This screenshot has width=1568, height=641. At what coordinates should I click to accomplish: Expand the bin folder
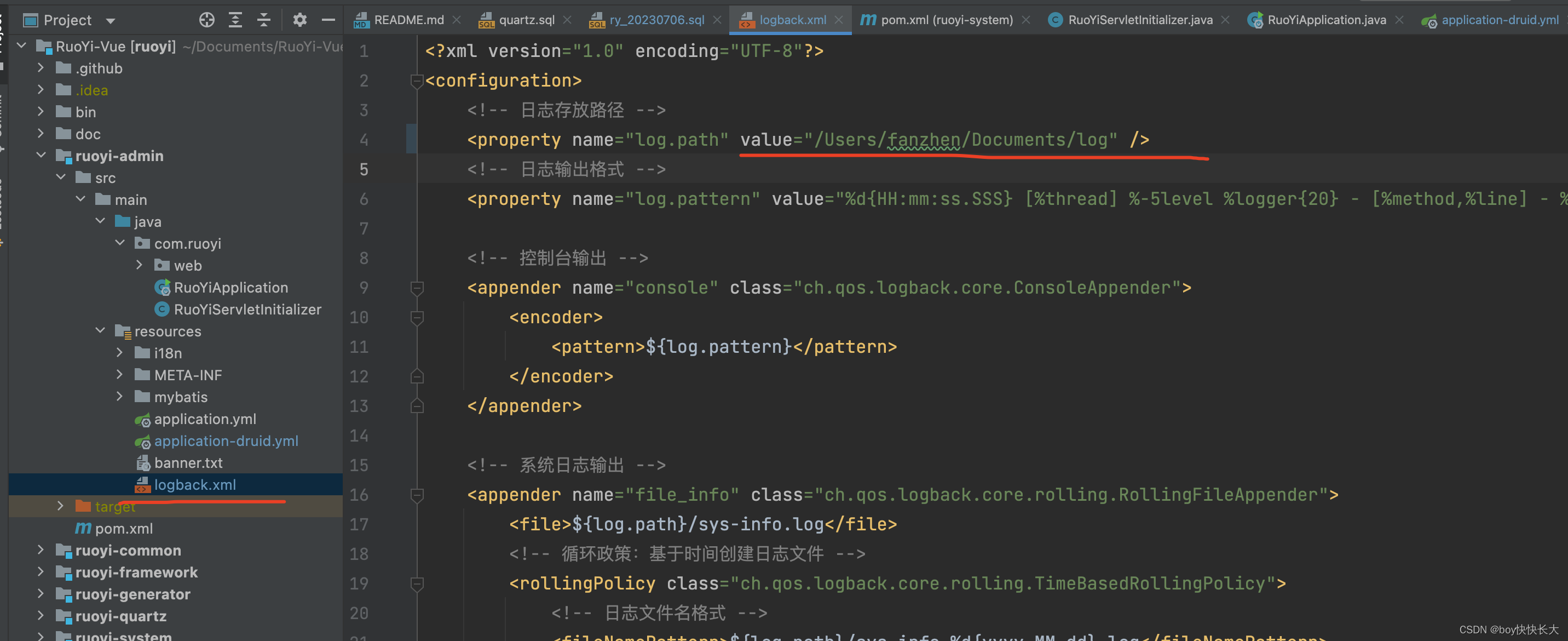point(41,112)
